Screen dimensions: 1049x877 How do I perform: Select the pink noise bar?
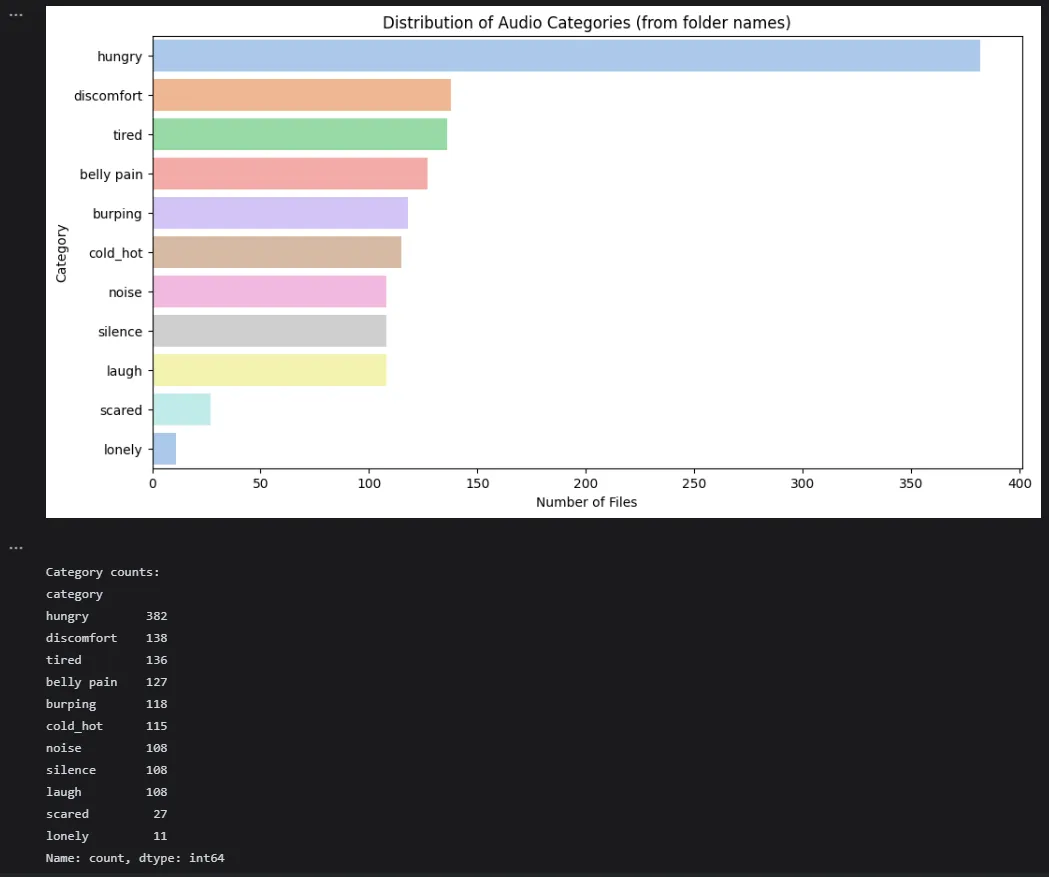[x=270, y=292]
